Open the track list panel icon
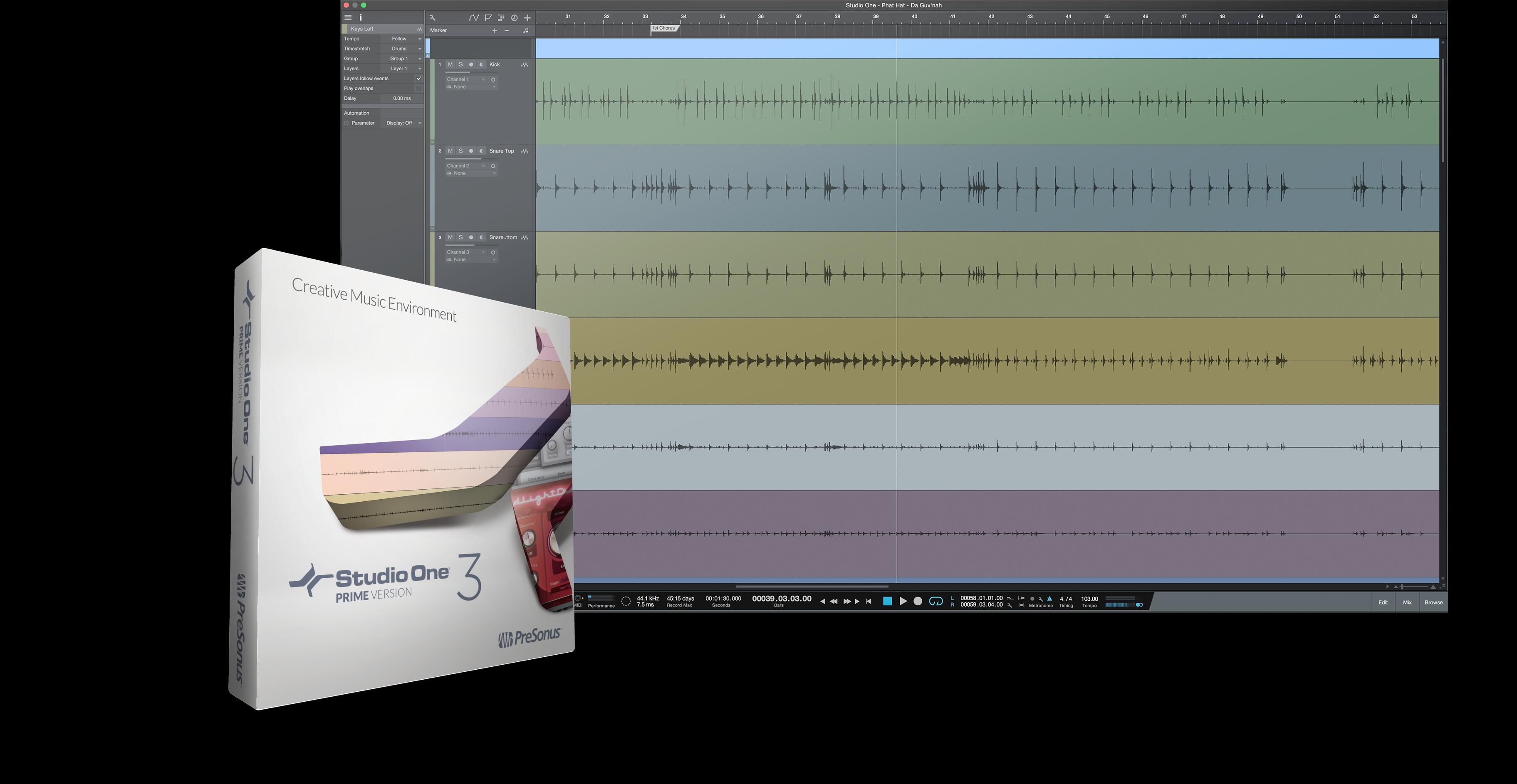Viewport: 1517px width, 784px height. (x=348, y=17)
